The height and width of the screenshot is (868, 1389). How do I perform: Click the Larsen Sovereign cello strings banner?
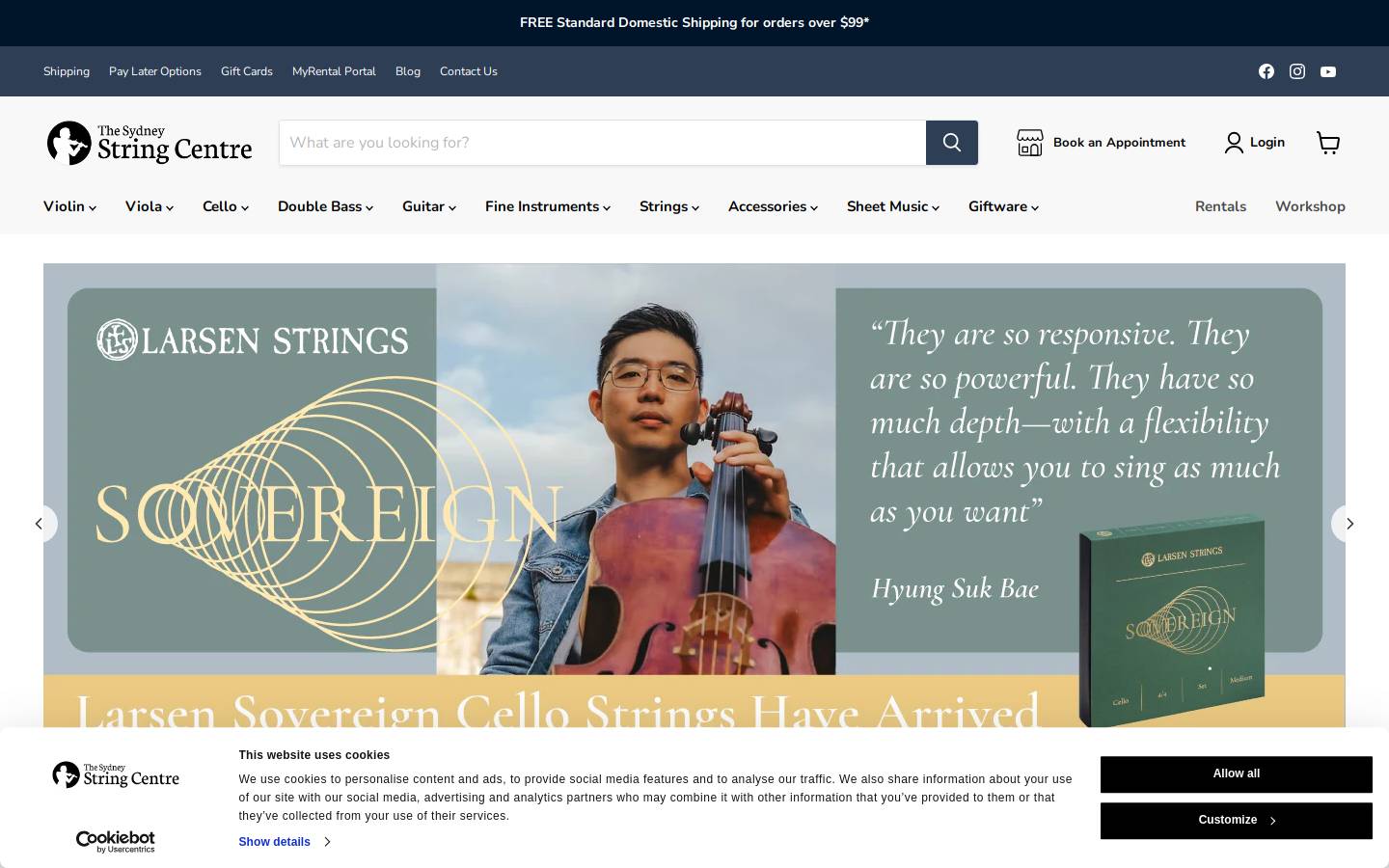coord(694,496)
